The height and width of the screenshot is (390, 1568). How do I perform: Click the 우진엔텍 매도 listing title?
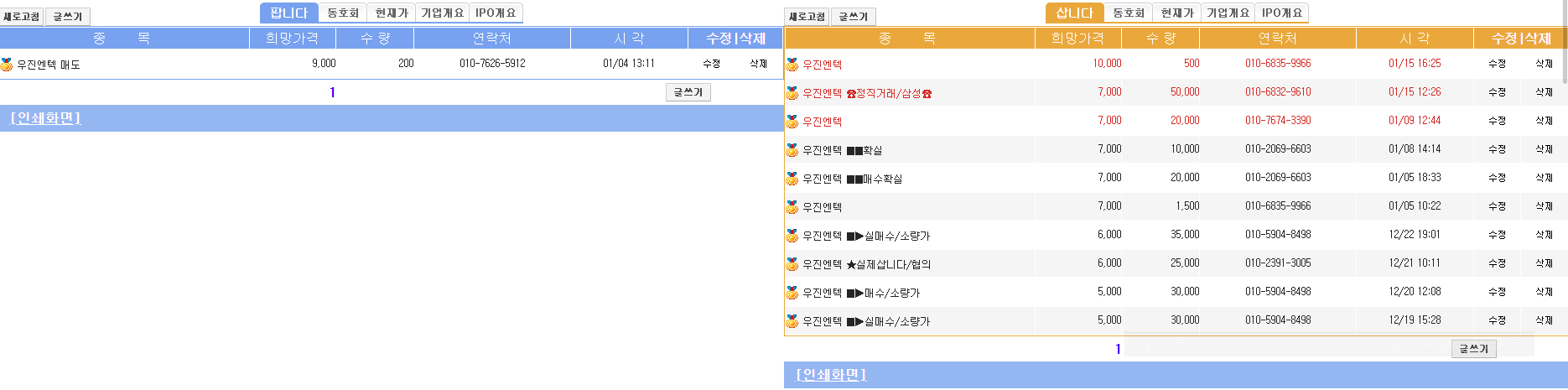coord(49,65)
